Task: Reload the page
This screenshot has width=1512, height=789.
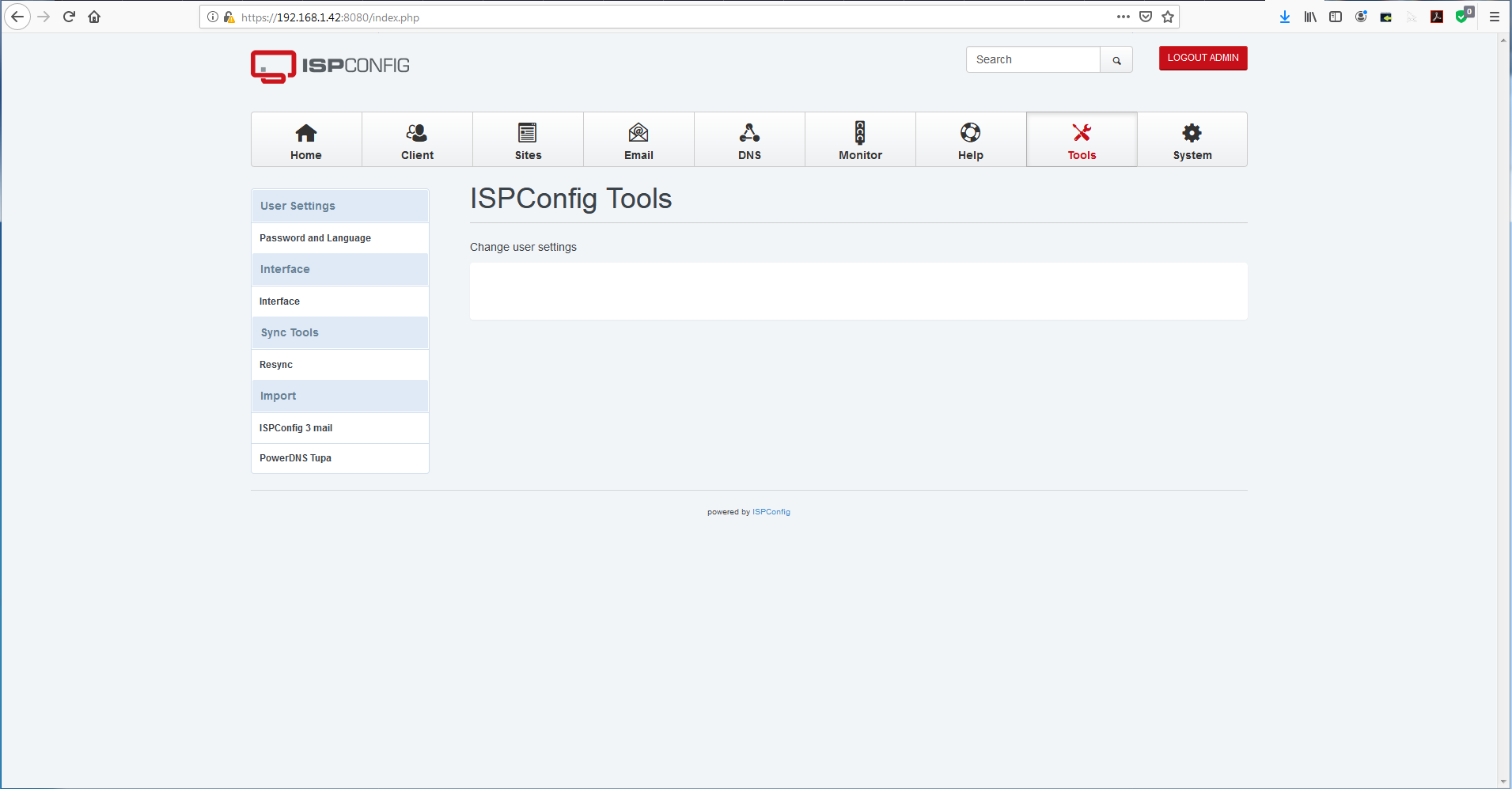Action: (69, 17)
